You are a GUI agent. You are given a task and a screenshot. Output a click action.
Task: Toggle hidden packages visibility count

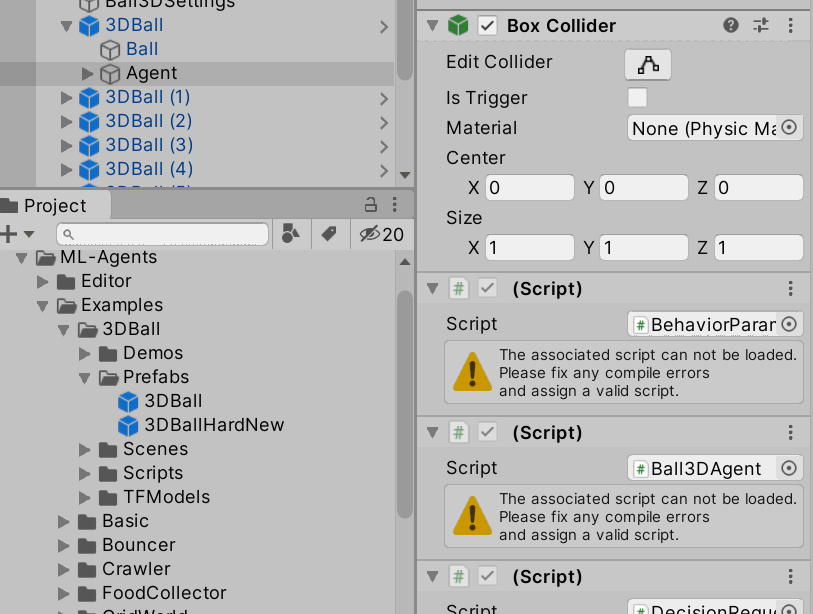pos(381,234)
